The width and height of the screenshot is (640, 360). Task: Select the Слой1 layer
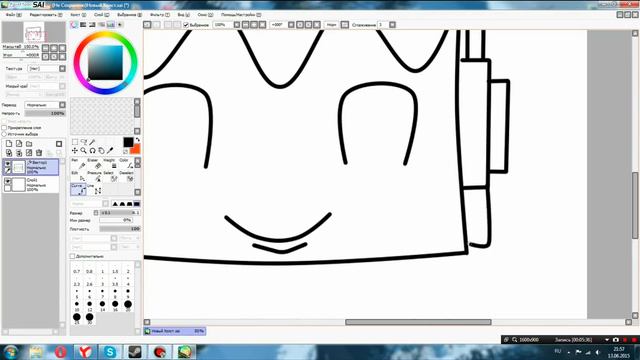[x=31, y=184]
